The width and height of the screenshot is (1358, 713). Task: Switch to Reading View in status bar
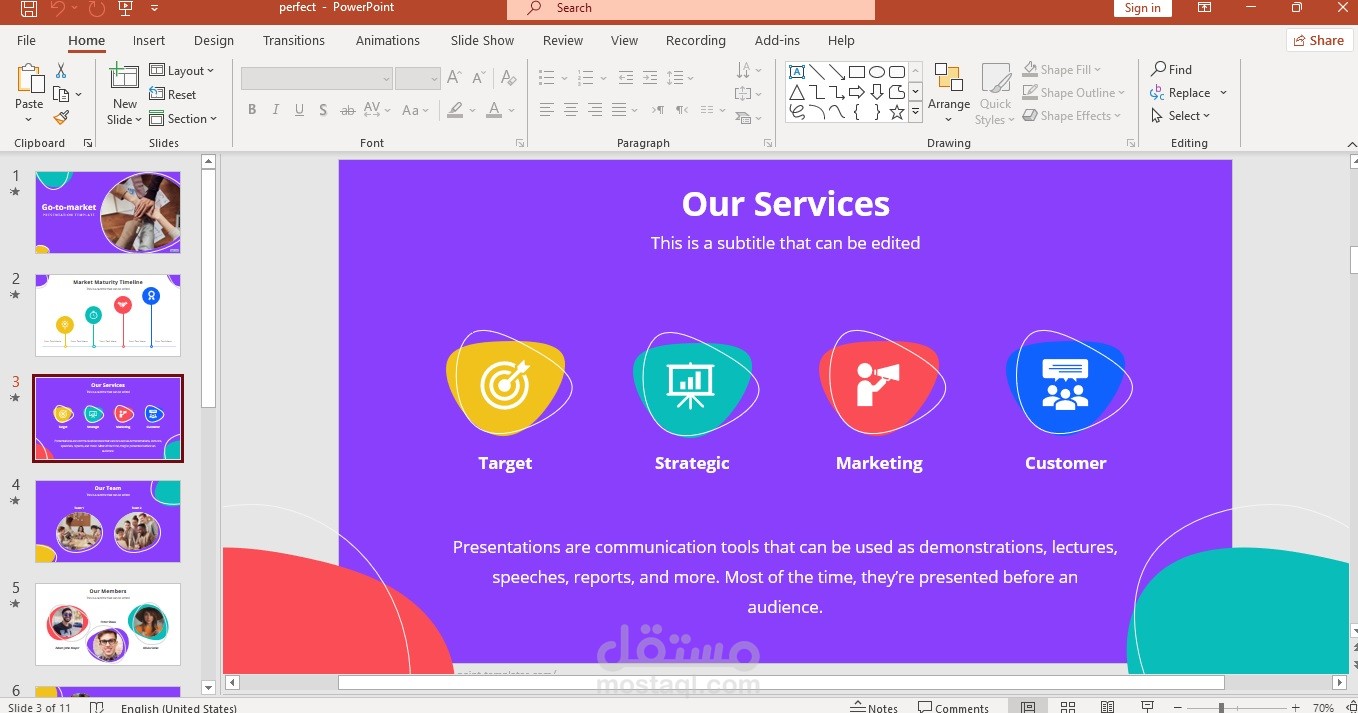1107,707
